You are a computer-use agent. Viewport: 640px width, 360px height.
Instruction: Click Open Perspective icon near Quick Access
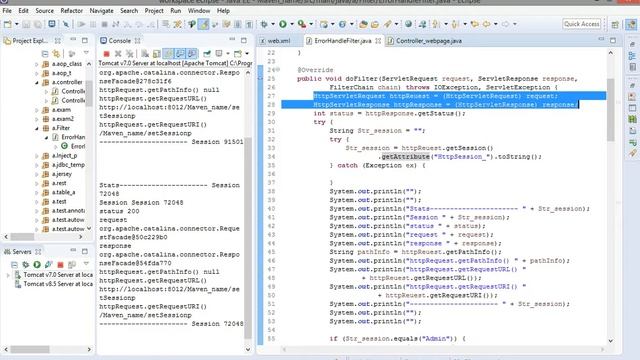pos(615,24)
